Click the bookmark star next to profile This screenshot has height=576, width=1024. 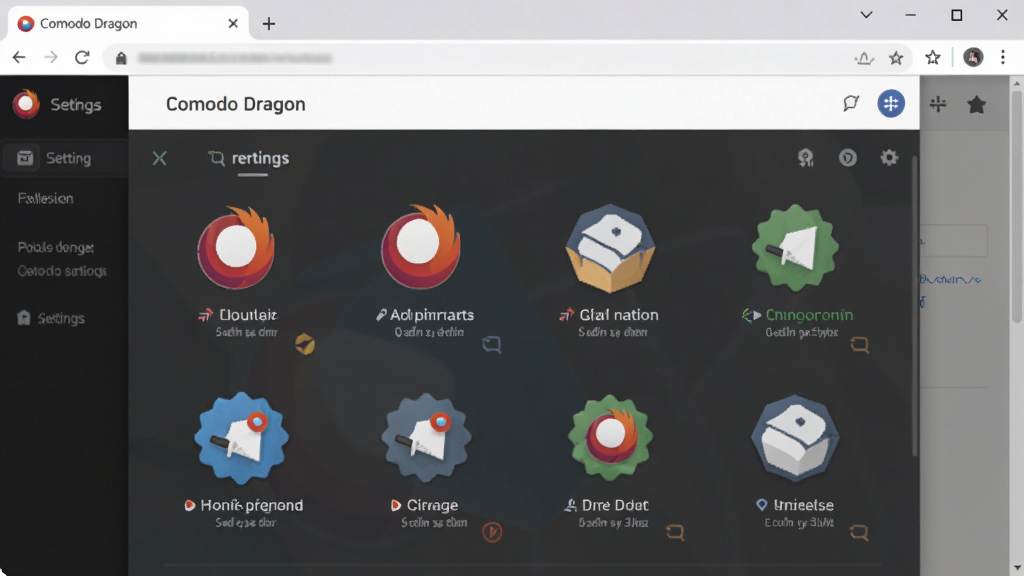point(933,58)
